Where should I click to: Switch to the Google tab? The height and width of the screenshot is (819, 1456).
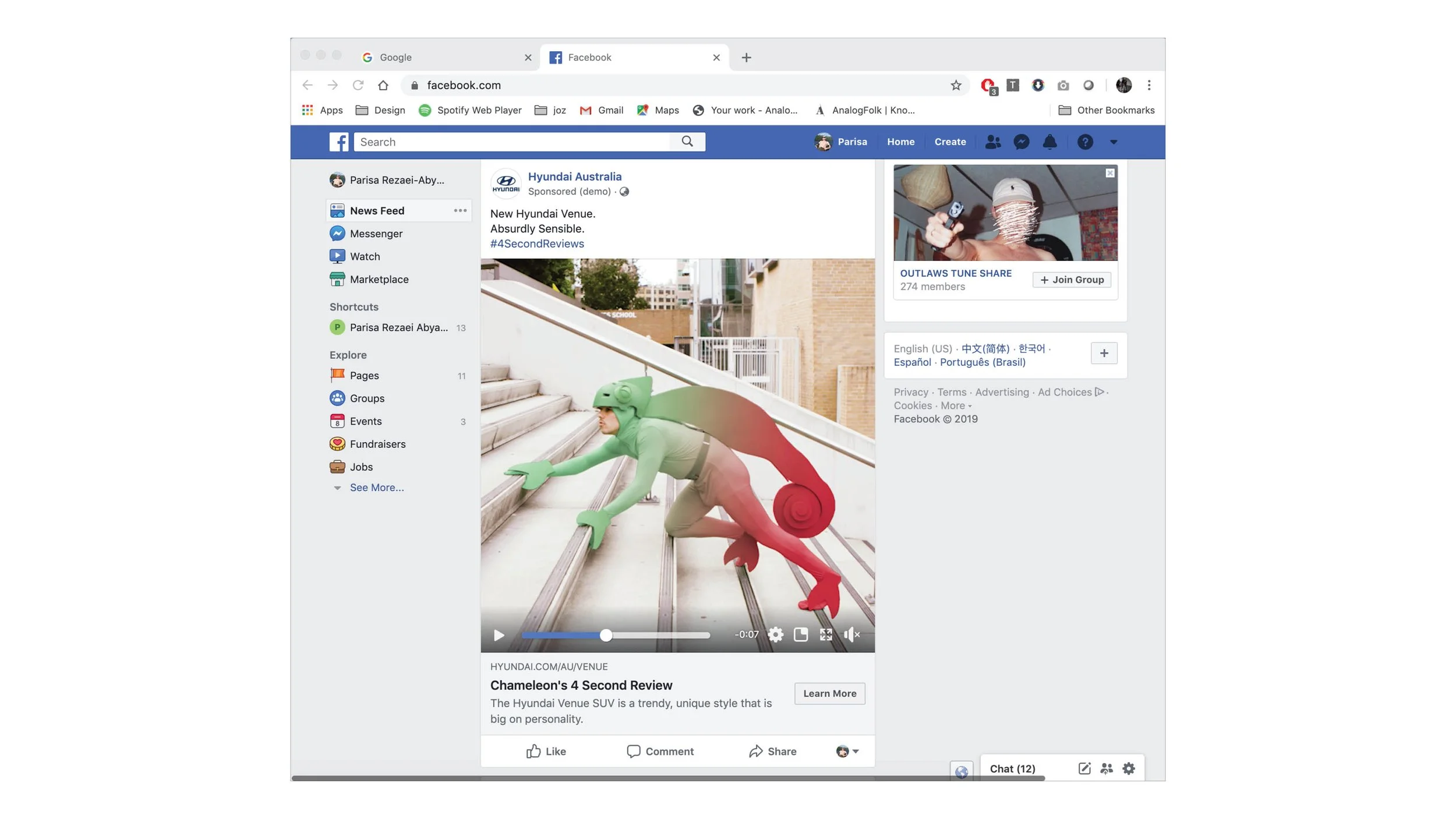(x=446, y=57)
